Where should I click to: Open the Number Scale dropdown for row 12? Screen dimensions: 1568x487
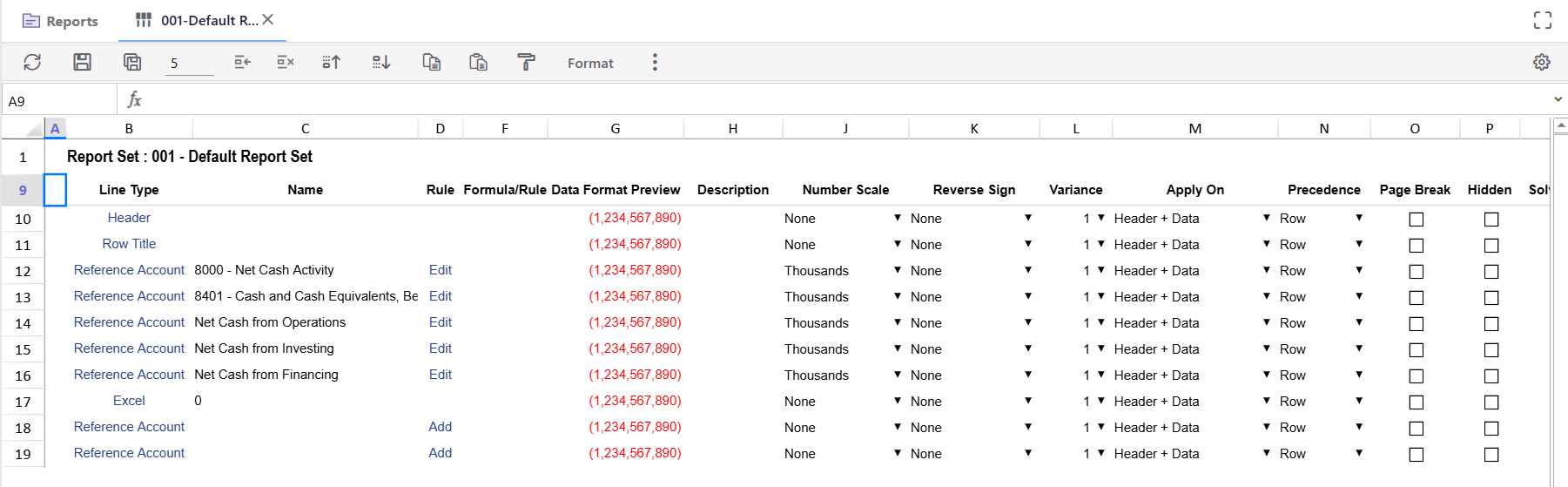(x=897, y=270)
